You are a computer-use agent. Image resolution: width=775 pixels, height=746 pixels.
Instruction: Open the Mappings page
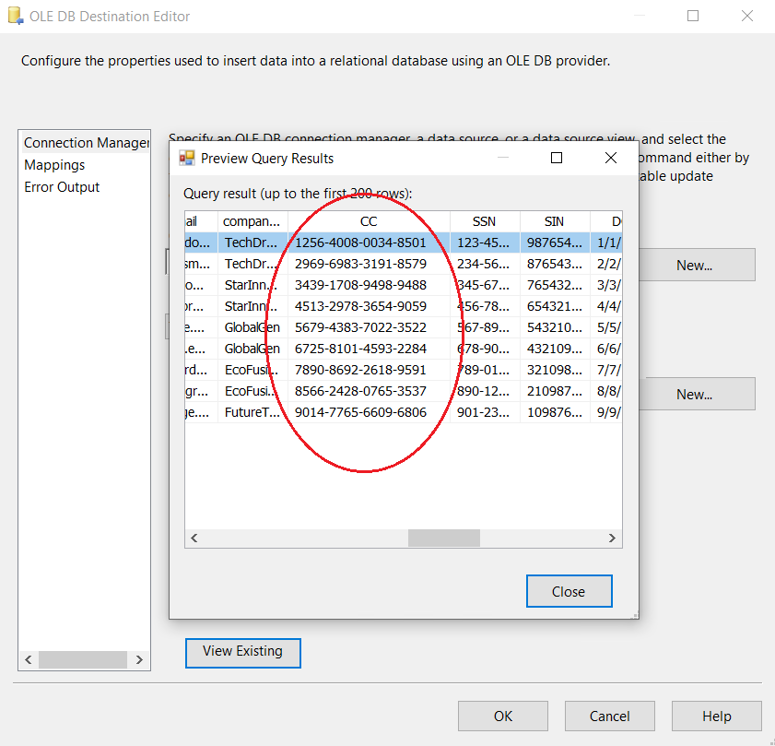pos(54,165)
